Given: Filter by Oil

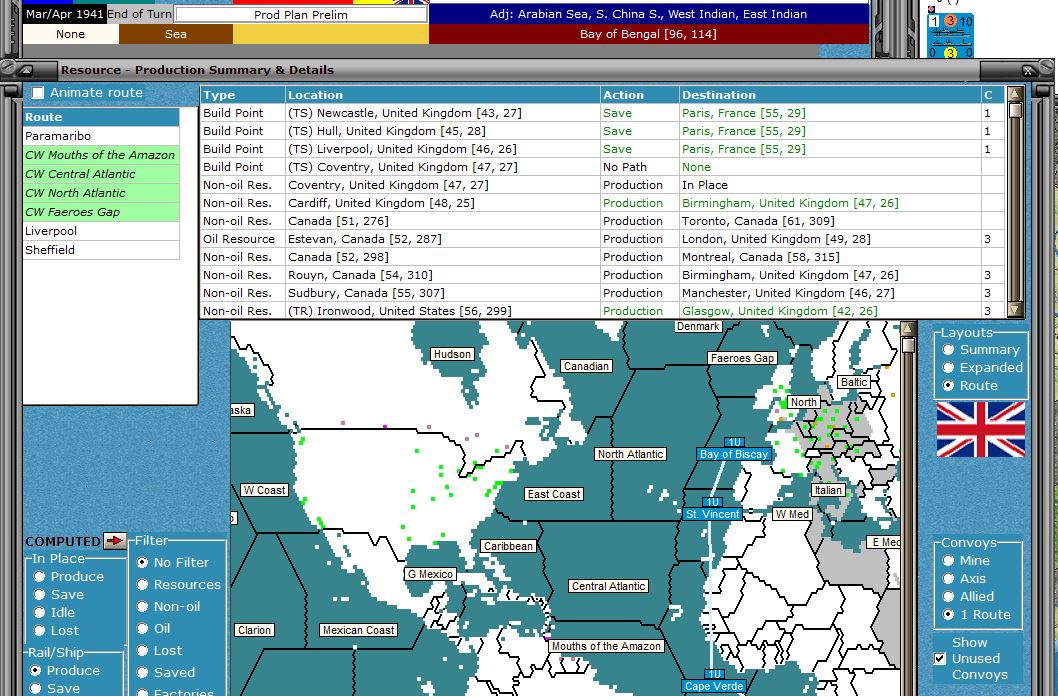Looking at the screenshot, I should pyautogui.click(x=142, y=628).
